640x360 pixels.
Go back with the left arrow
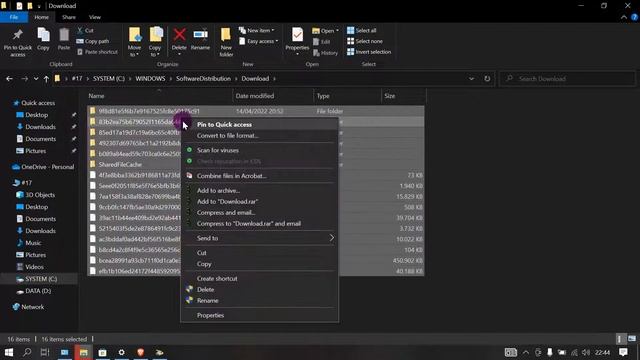[9, 78]
